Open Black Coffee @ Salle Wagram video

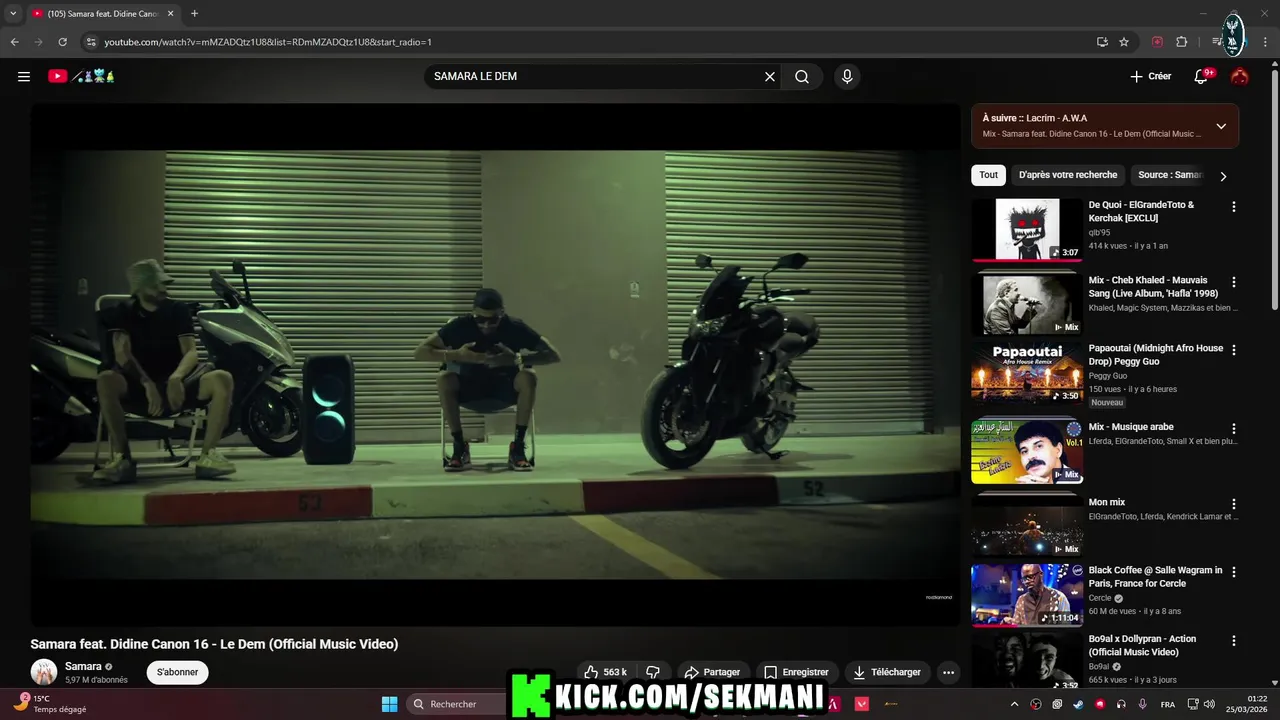1026,595
